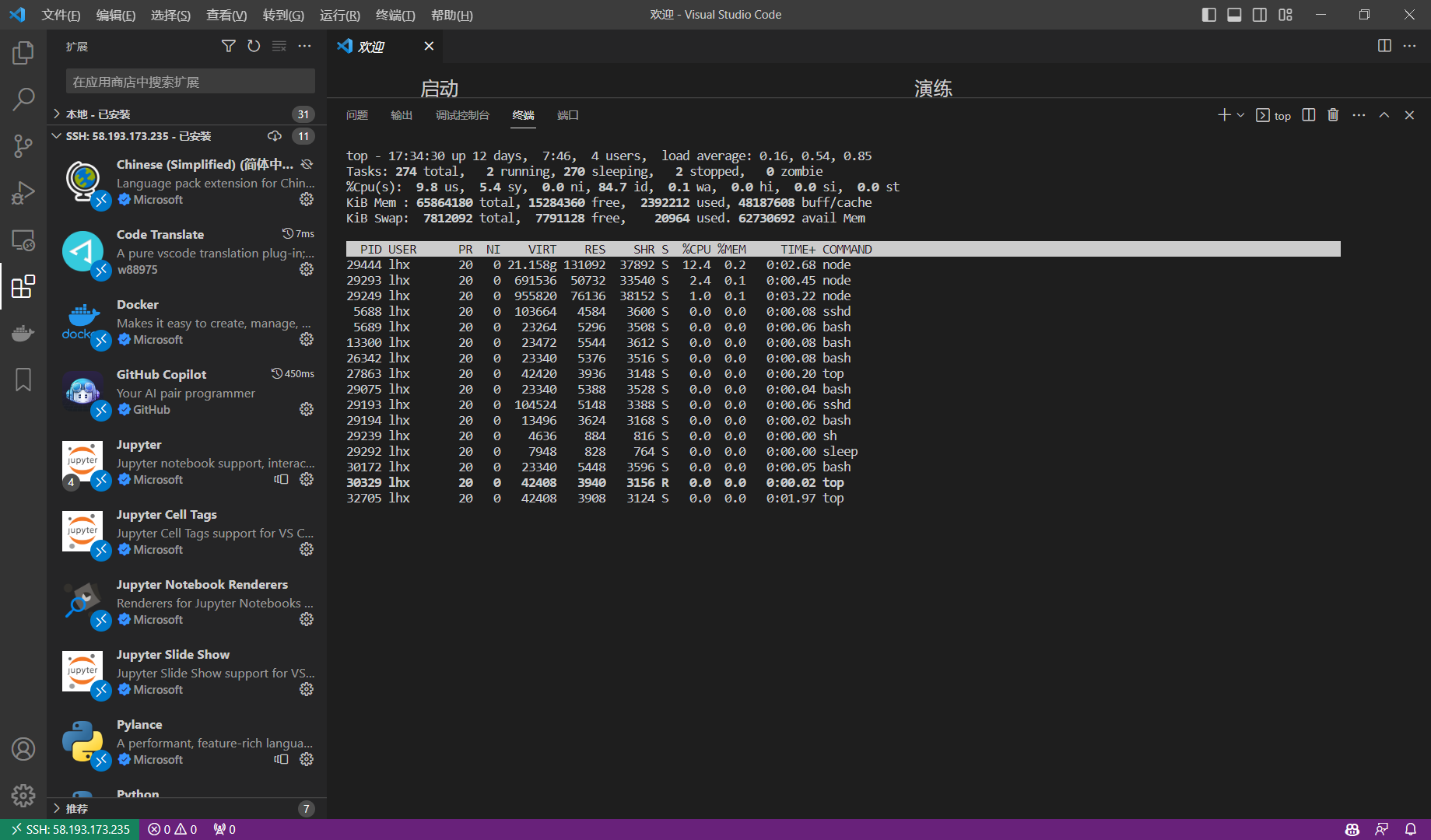Open editor more actions menu
This screenshot has width=1431, height=840.
1409,46
